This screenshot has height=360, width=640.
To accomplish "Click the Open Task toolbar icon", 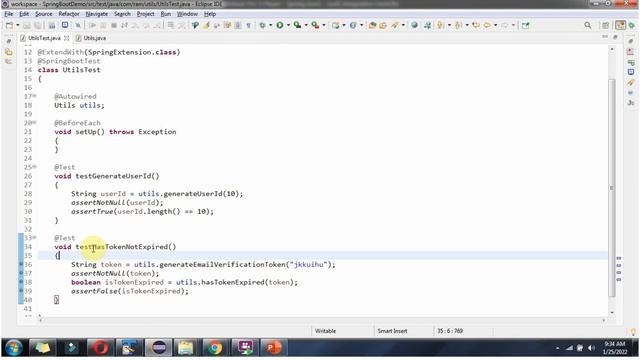I will (x=383, y=25).
